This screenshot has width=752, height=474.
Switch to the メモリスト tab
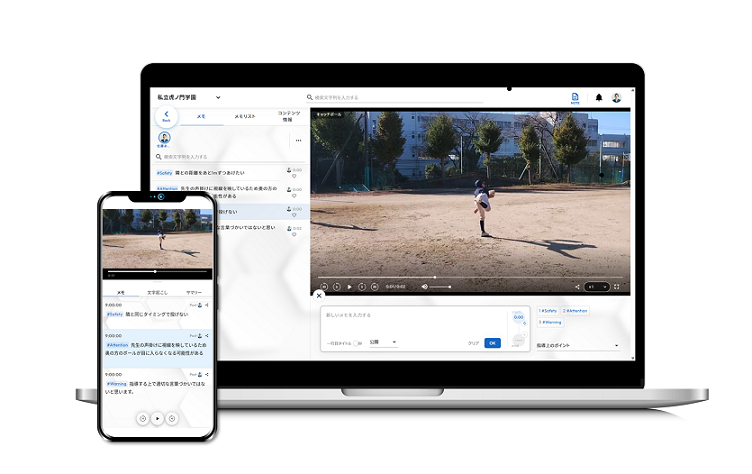[245, 117]
